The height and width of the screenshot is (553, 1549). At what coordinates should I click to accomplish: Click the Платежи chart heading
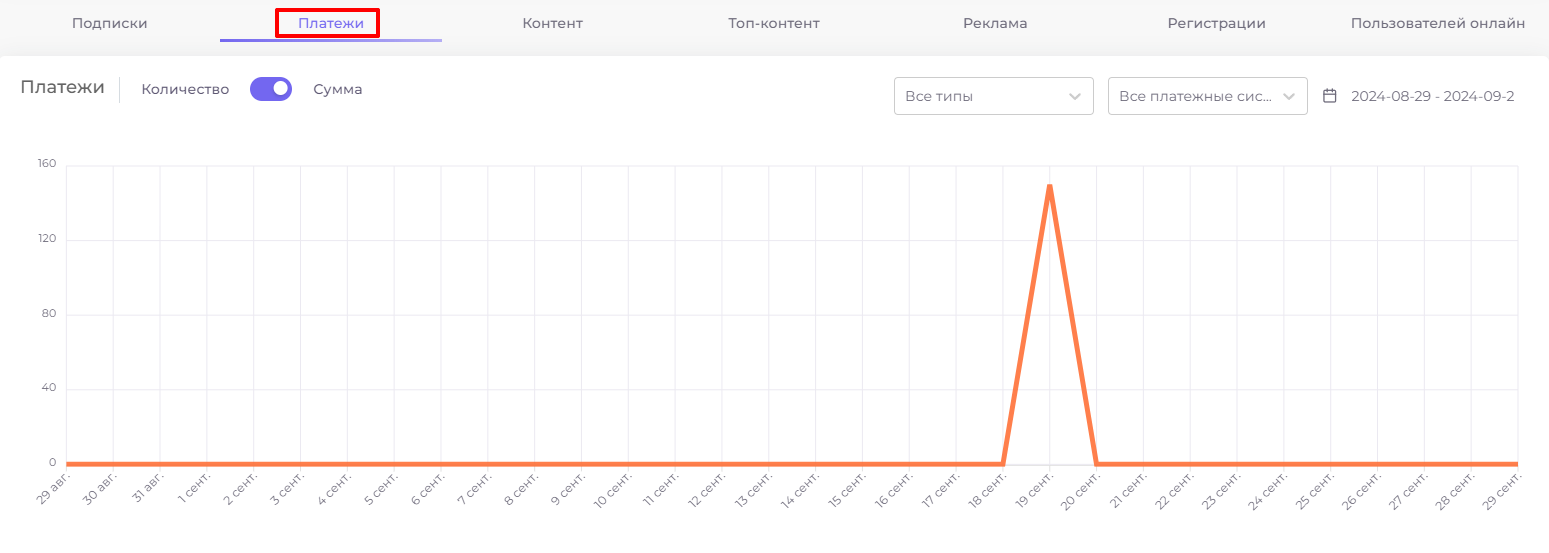[x=62, y=87]
